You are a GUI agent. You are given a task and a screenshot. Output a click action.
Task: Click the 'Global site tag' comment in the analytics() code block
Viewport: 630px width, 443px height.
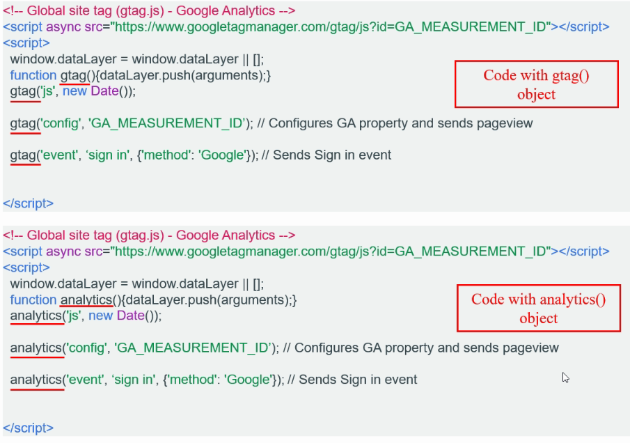click(x=149, y=235)
